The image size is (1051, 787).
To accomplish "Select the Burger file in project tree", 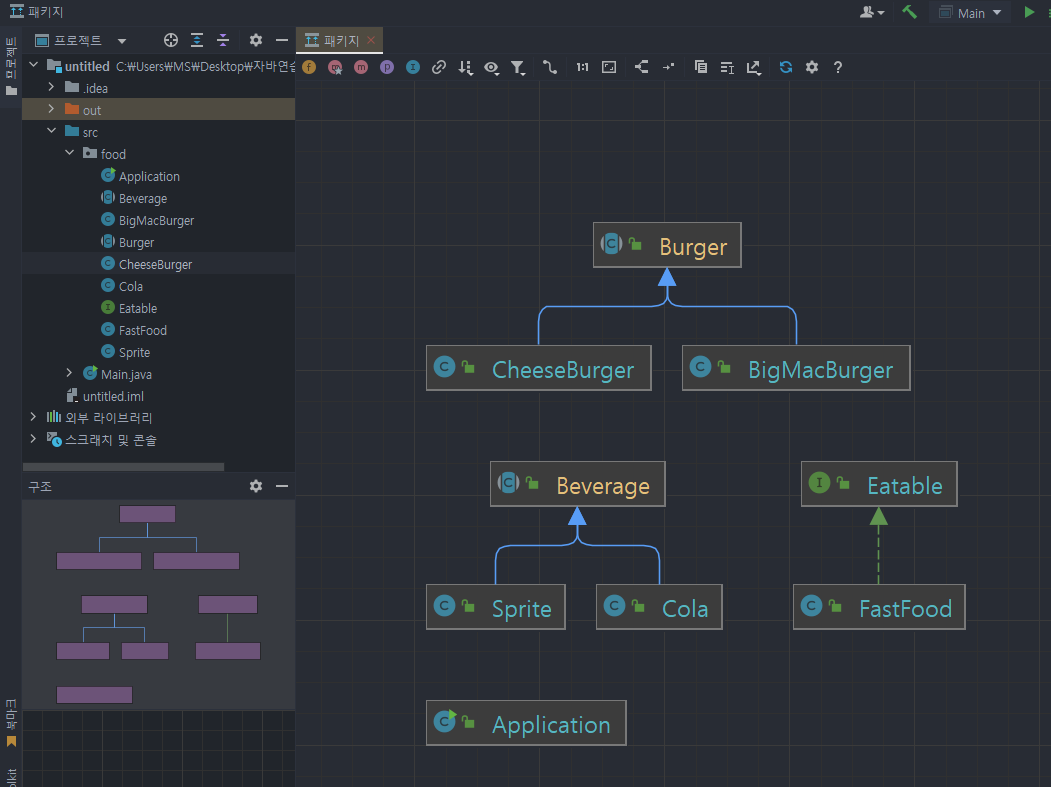I will 136,243.
